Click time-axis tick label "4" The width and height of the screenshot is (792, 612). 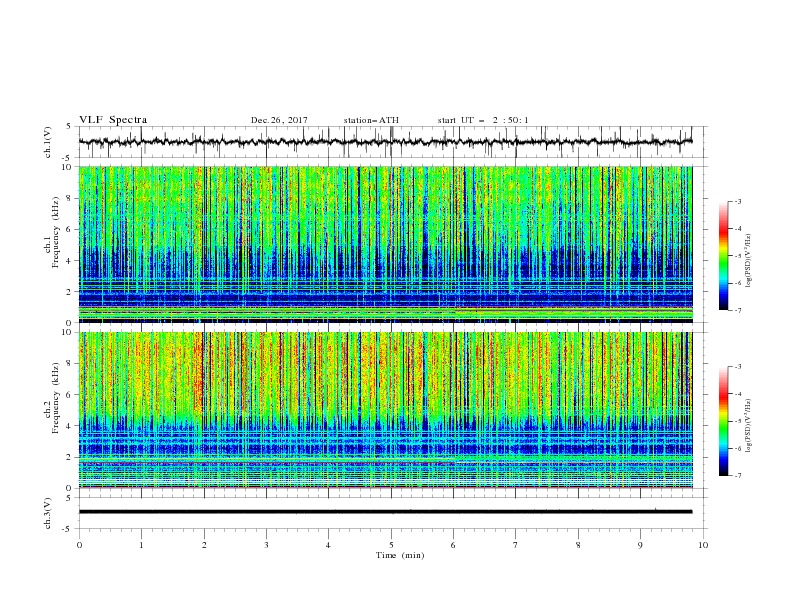(329, 545)
